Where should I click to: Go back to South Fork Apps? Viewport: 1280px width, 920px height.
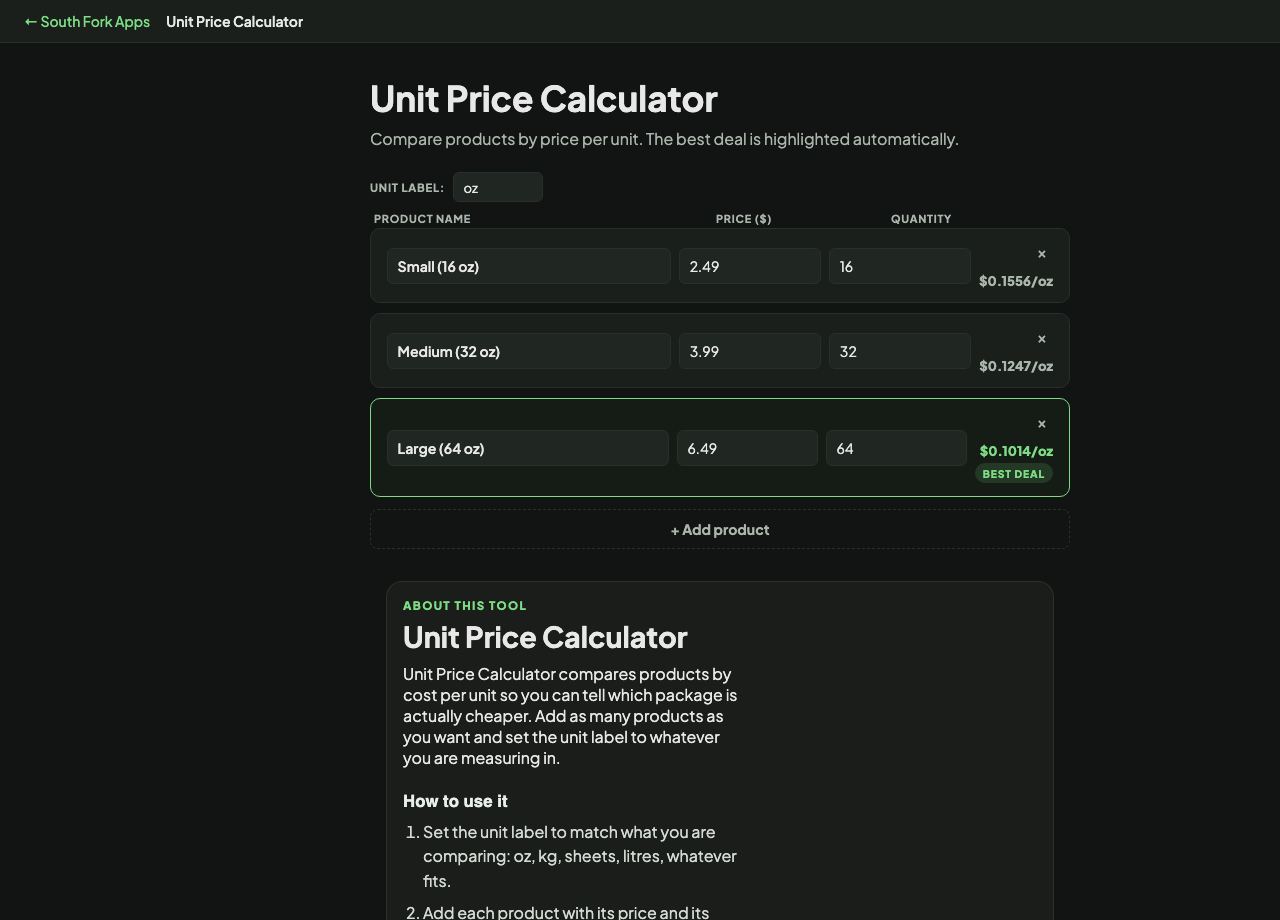click(87, 21)
